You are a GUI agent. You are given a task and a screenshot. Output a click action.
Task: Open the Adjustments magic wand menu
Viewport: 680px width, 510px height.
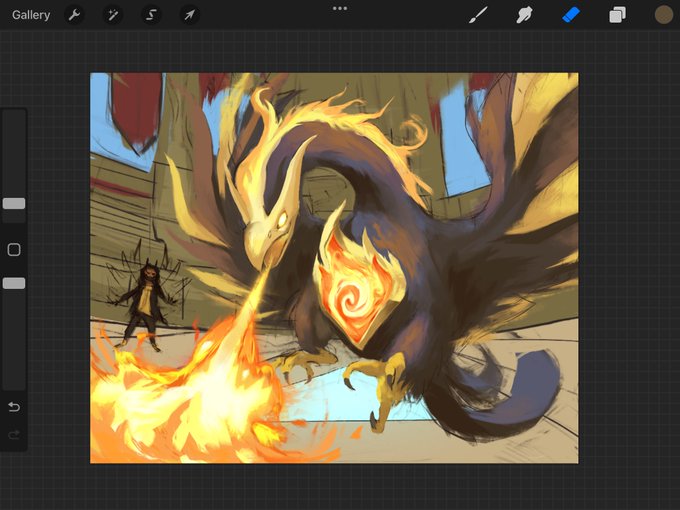click(x=112, y=15)
